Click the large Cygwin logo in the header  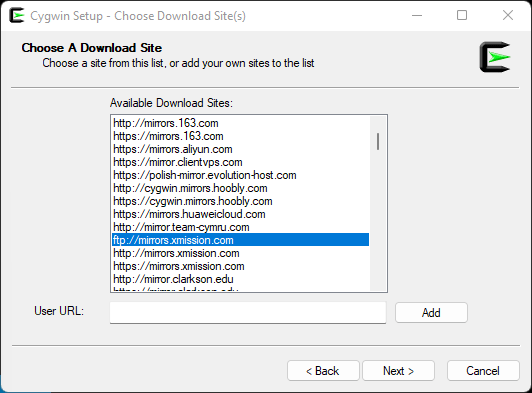click(495, 57)
